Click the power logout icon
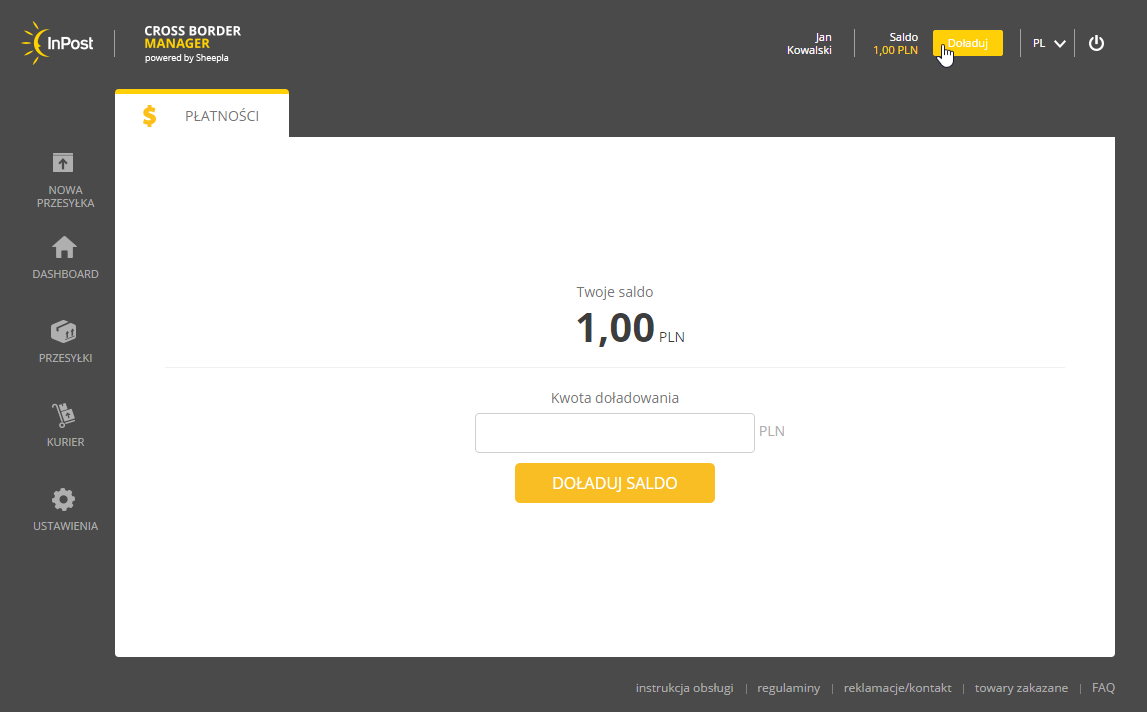Image resolution: width=1147 pixels, height=712 pixels. coord(1096,43)
